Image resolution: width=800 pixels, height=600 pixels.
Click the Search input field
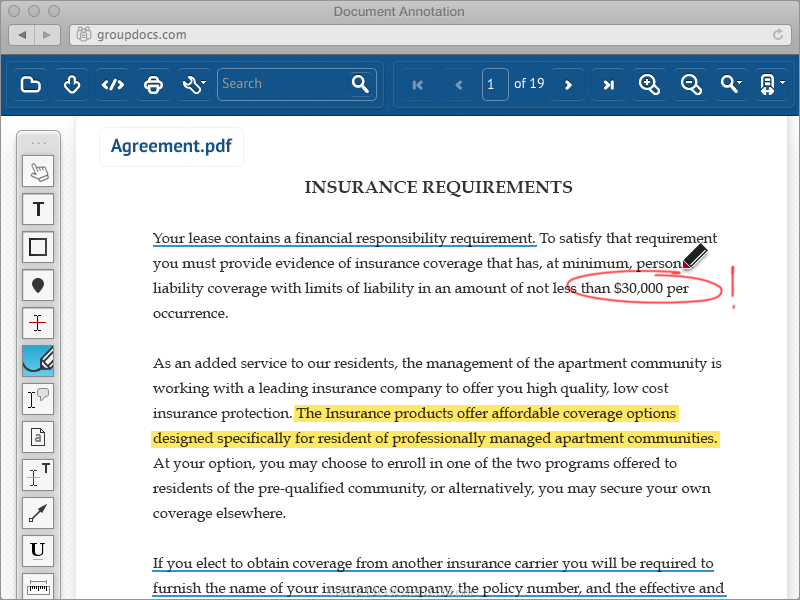(x=283, y=84)
